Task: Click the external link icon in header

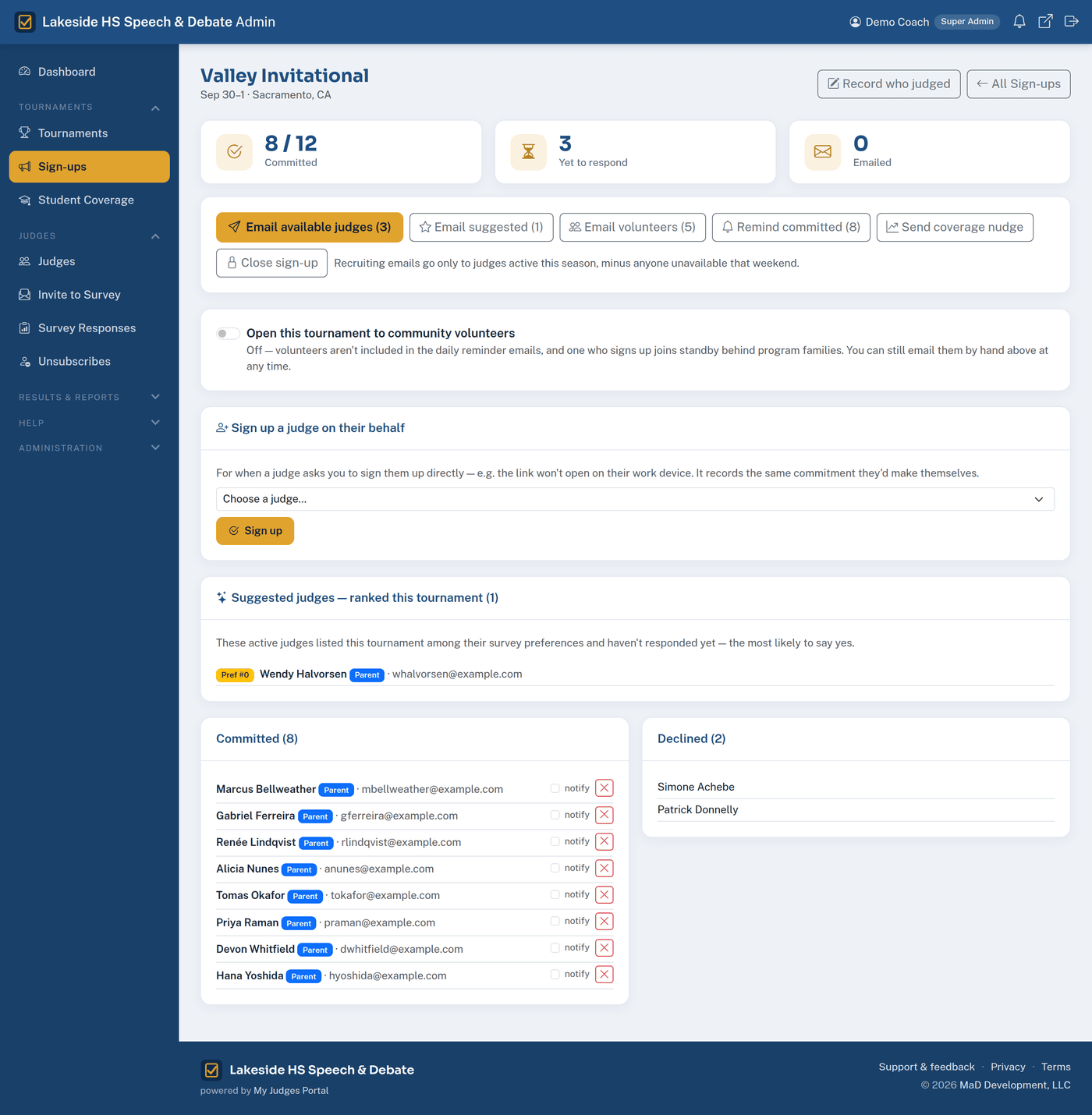Action: click(x=1045, y=22)
